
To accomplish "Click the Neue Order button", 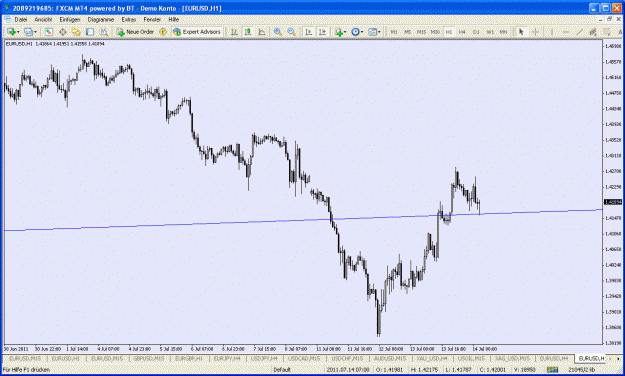I will (135, 32).
